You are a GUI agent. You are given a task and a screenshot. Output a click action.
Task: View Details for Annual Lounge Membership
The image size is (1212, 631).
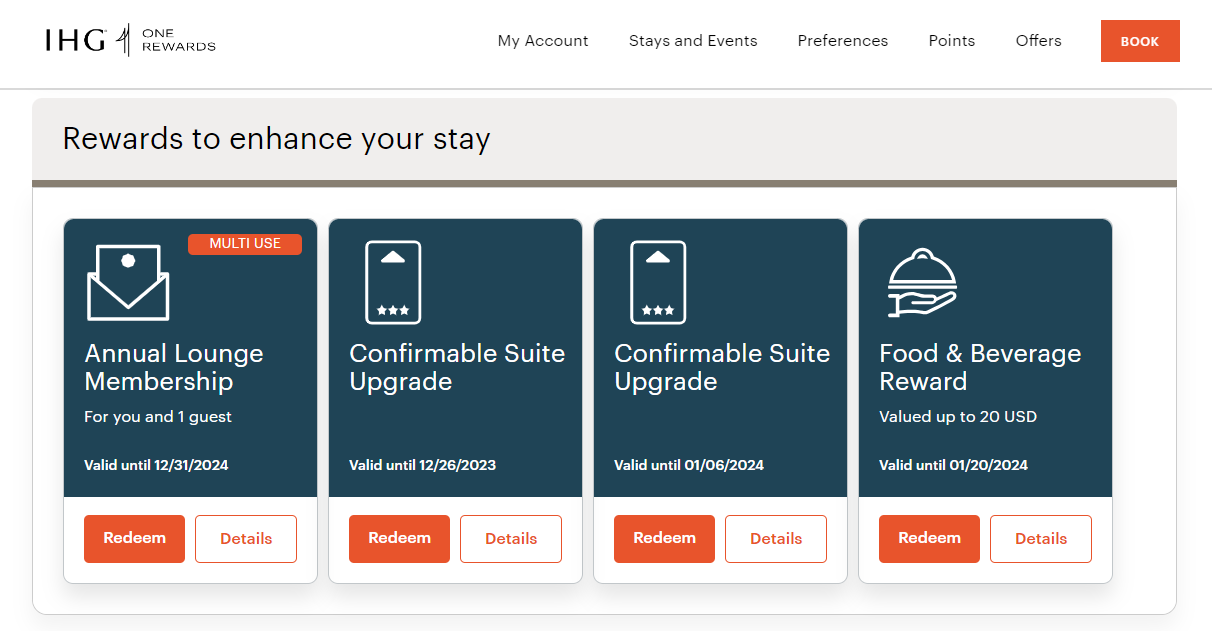coord(246,538)
